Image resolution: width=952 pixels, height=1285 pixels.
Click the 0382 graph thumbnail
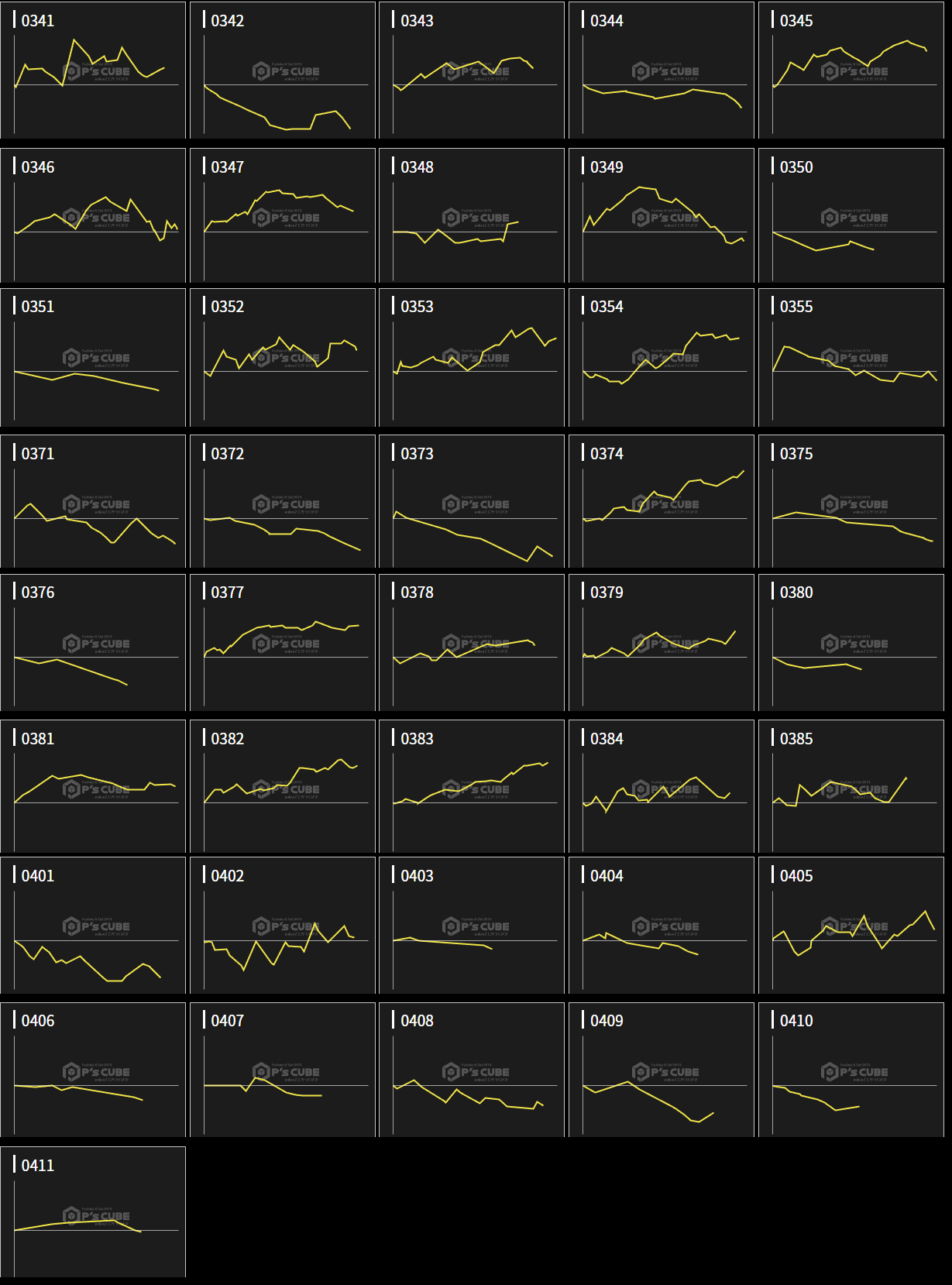(283, 788)
